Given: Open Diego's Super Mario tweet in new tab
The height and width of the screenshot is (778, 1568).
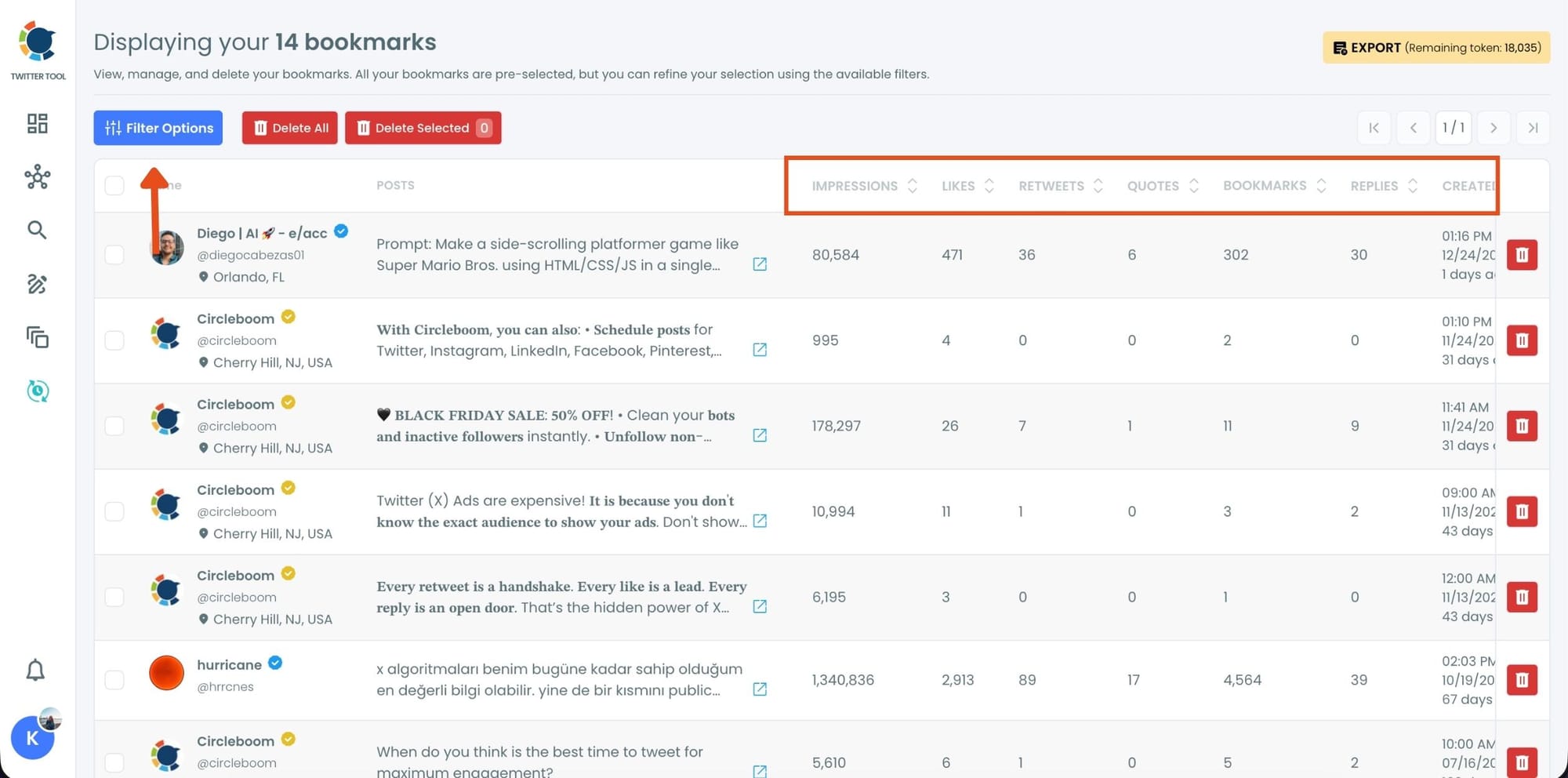Looking at the screenshot, I should (759, 265).
